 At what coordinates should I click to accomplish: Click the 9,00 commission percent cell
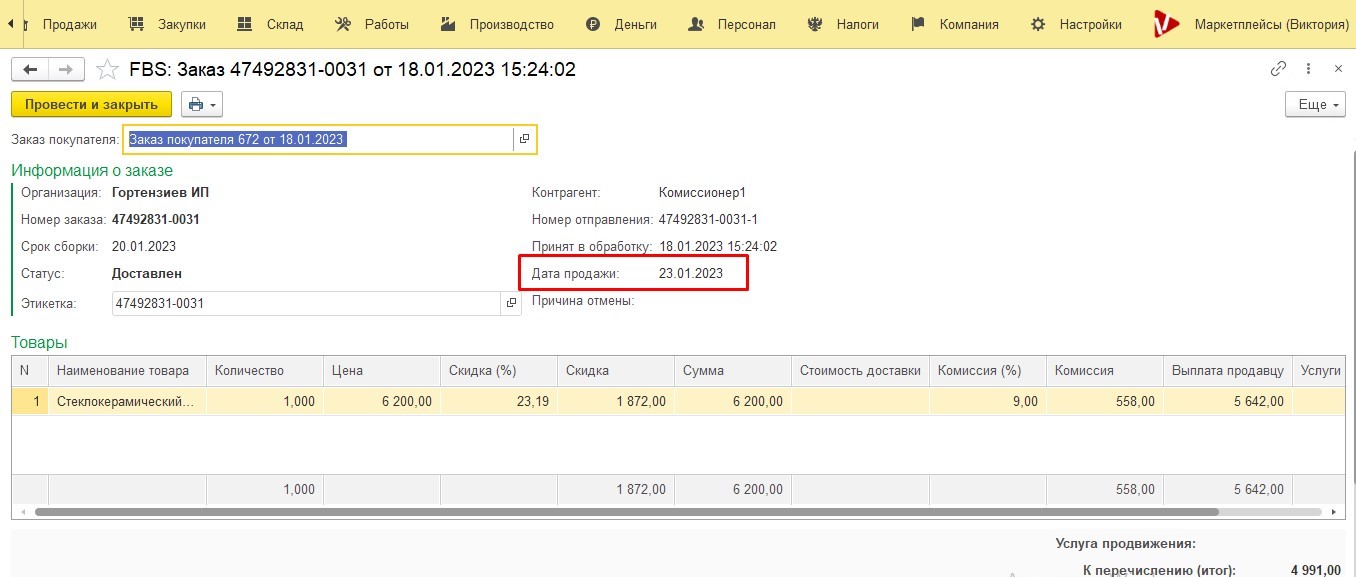988,401
